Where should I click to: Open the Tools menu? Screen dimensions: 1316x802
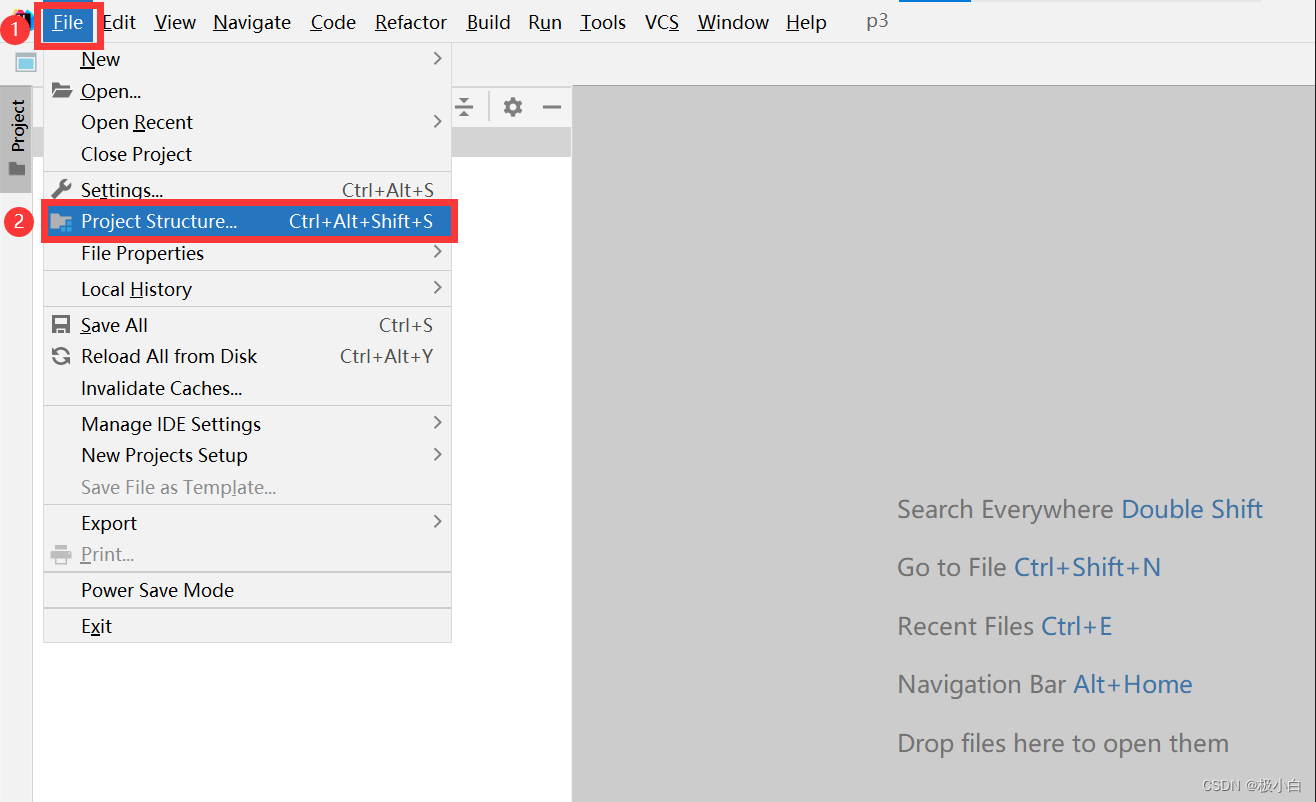click(603, 22)
